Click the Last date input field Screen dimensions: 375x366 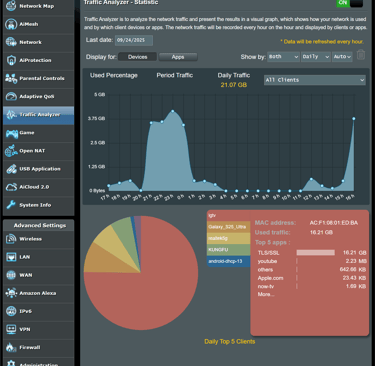point(134,40)
